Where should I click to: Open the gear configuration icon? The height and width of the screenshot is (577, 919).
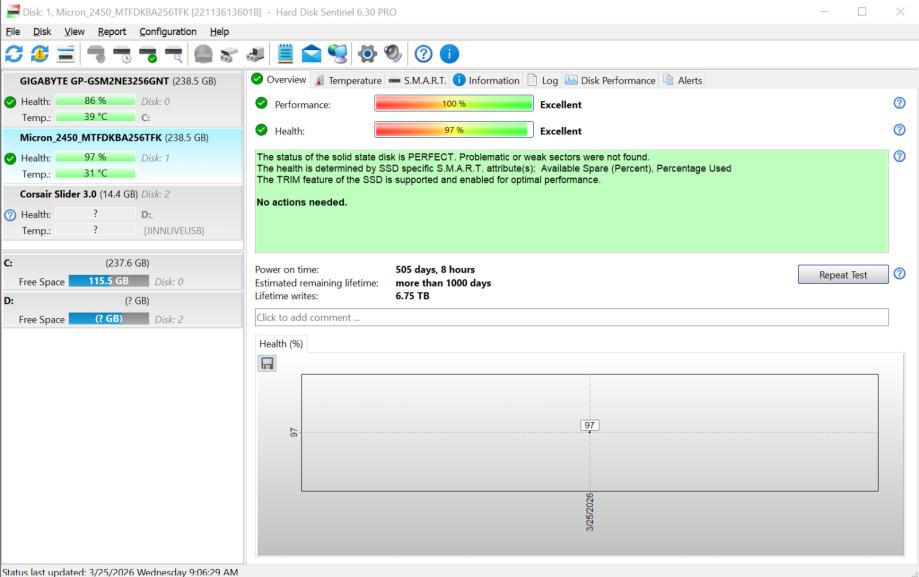367,54
